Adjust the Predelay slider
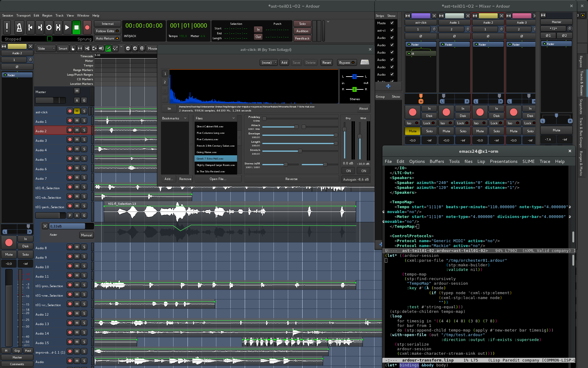The height and width of the screenshot is (368, 588). pos(300,119)
